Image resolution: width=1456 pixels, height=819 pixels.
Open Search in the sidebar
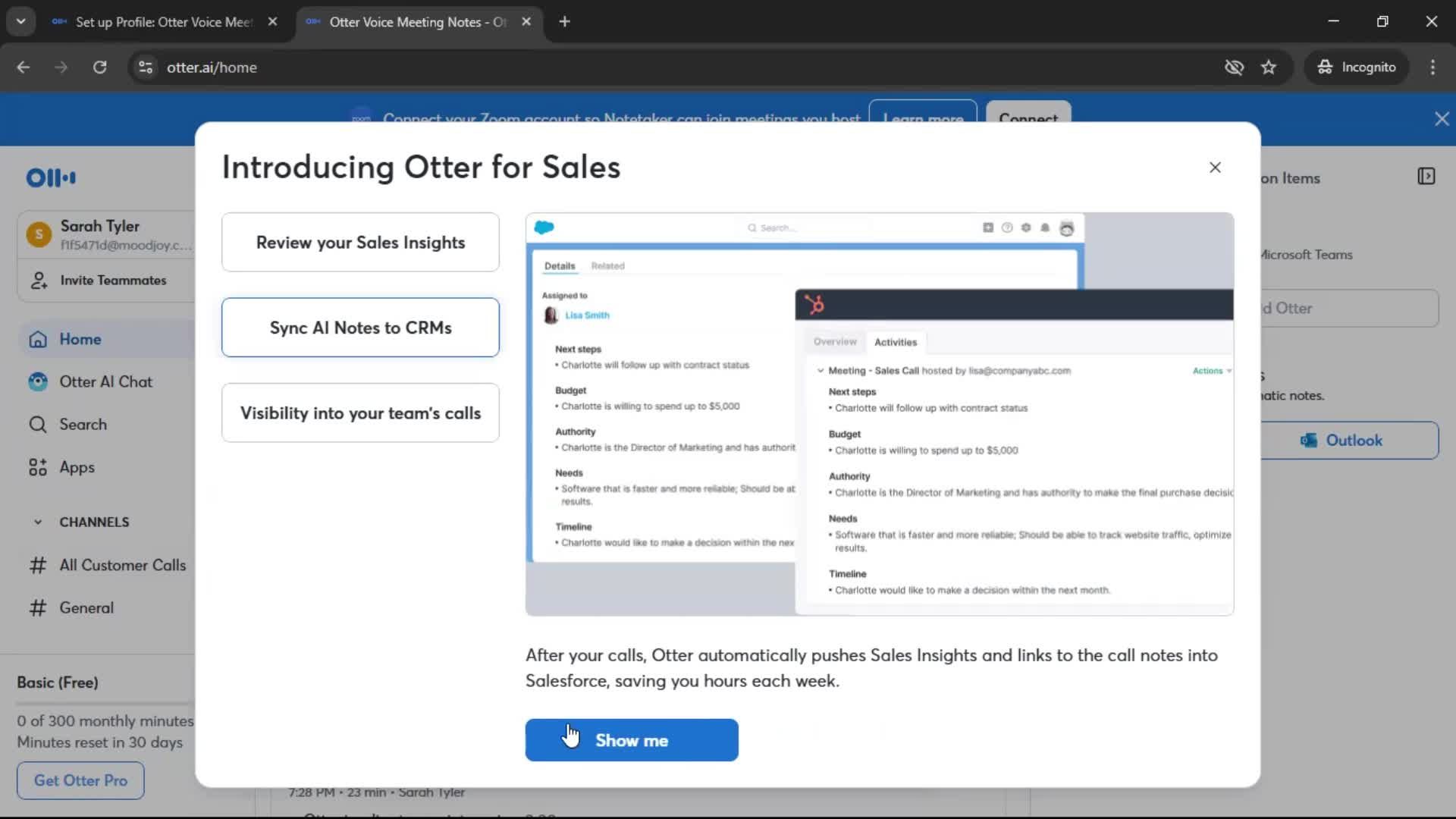pyautogui.click(x=106, y=425)
